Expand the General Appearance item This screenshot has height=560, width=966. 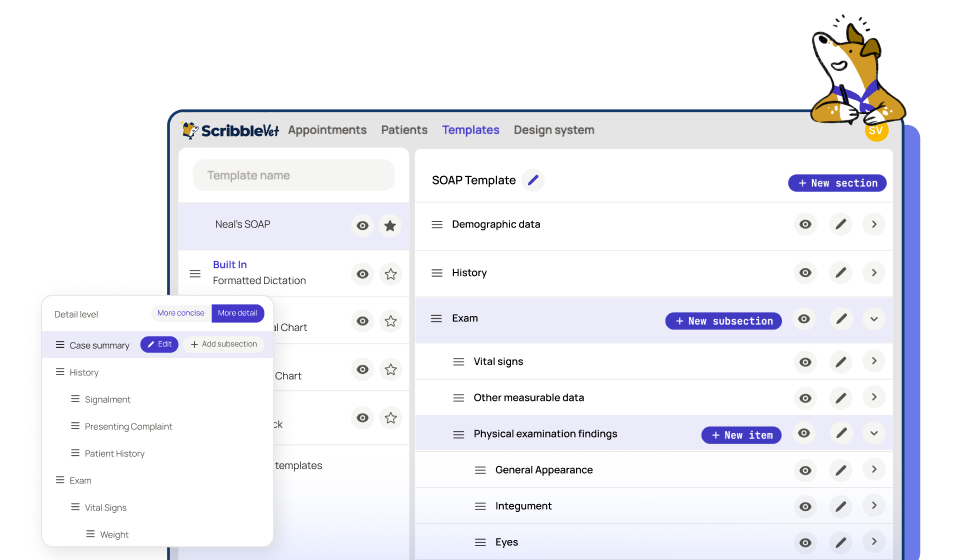click(x=874, y=469)
